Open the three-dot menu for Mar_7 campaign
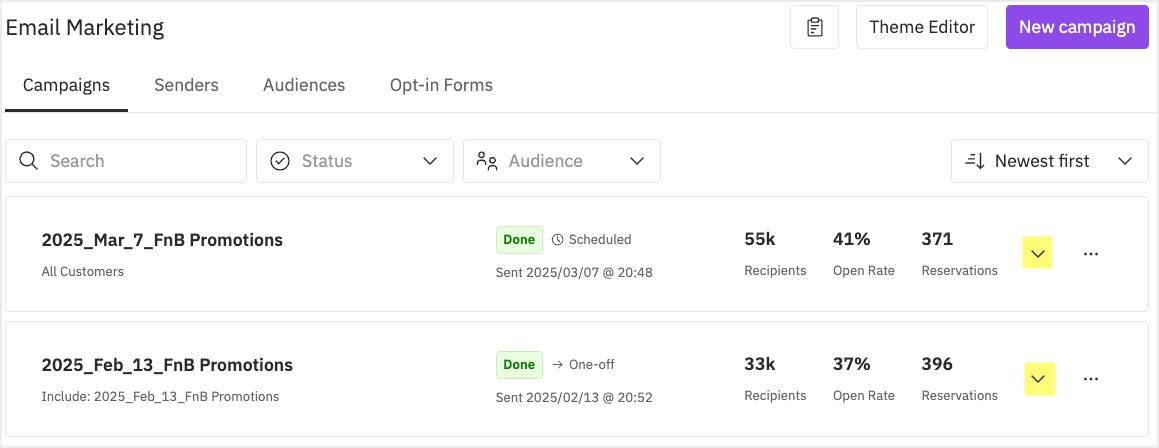Screen dimensions: 1159x448 click(x=1090, y=254)
